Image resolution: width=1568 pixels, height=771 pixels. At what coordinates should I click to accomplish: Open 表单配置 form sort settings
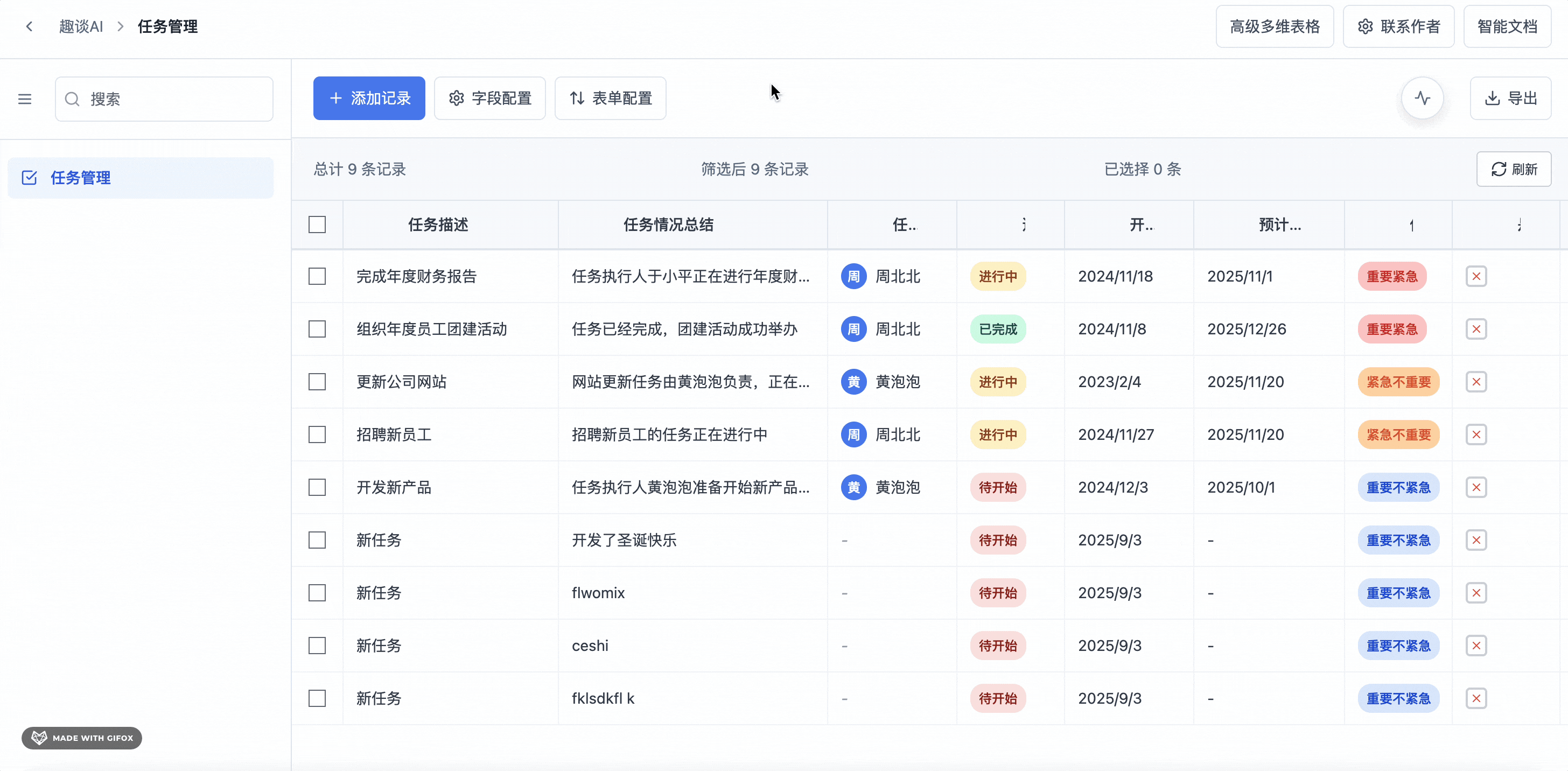[x=611, y=99]
